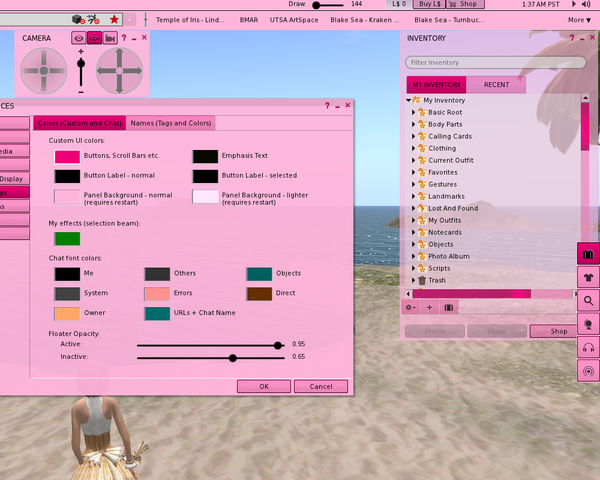600x480 pixels.
Task: Collapse the My Inventory root folder
Action: pyautogui.click(x=409, y=101)
